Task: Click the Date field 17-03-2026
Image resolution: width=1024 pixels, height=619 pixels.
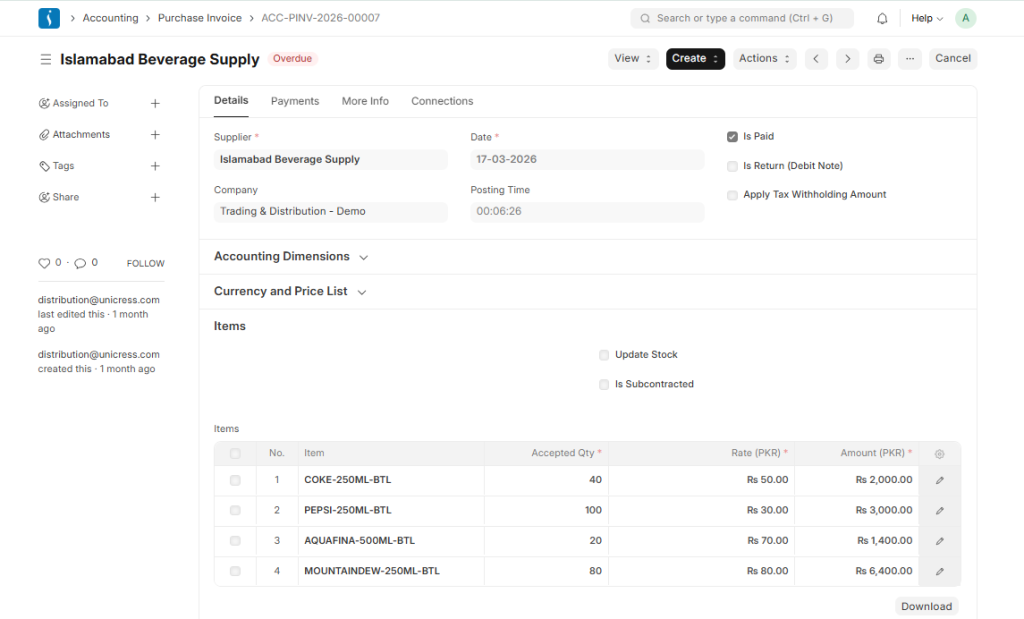Action: (587, 159)
